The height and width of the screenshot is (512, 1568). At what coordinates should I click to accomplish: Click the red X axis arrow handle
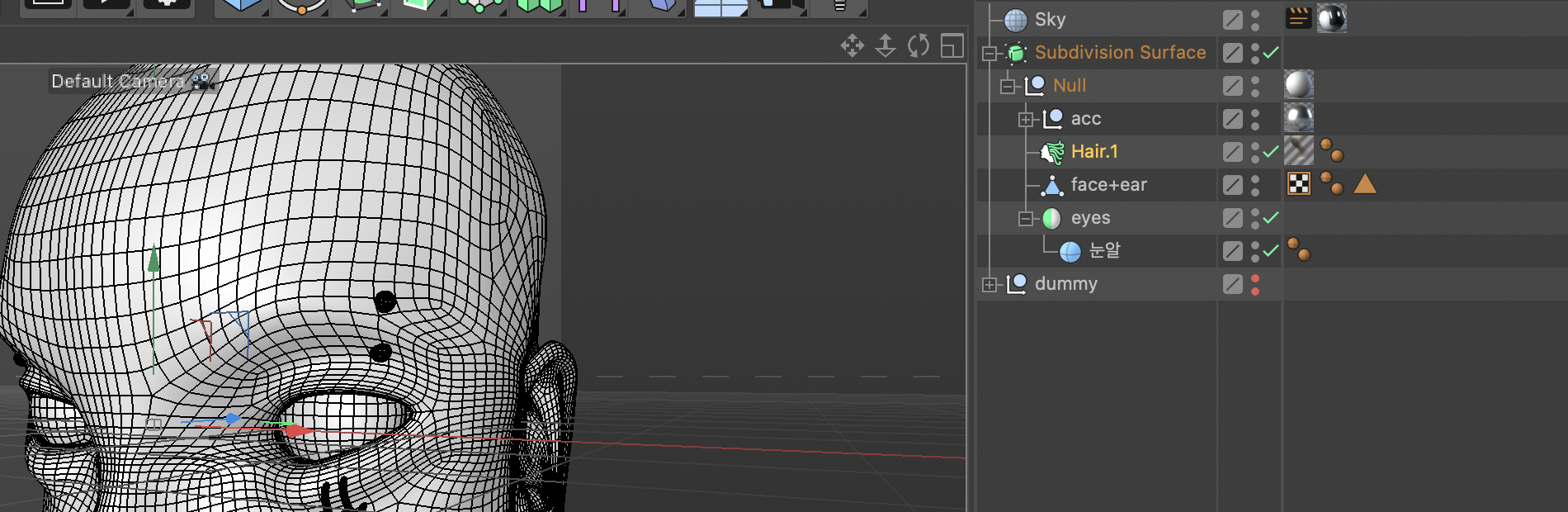[298, 430]
